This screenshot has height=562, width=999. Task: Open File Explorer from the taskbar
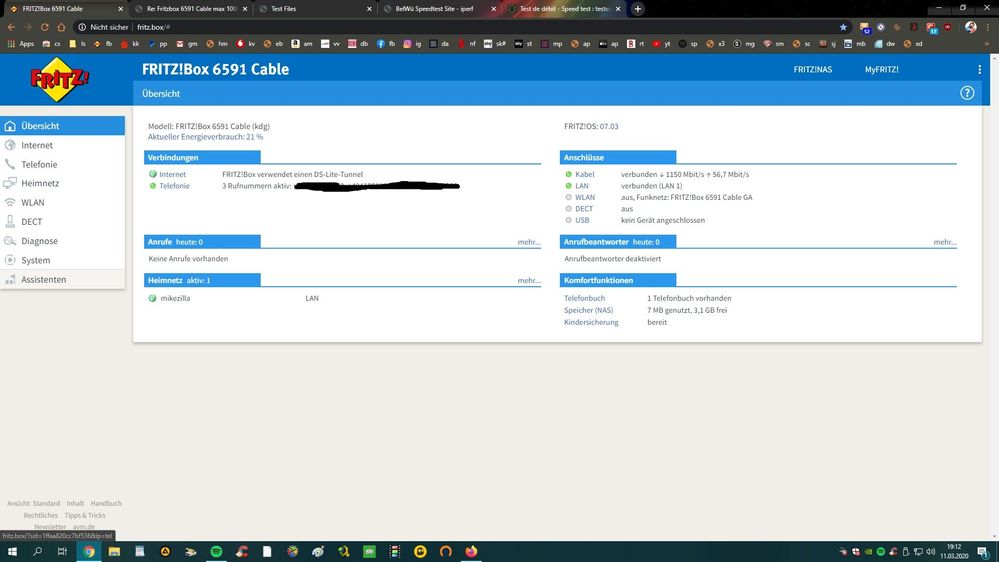pos(114,552)
